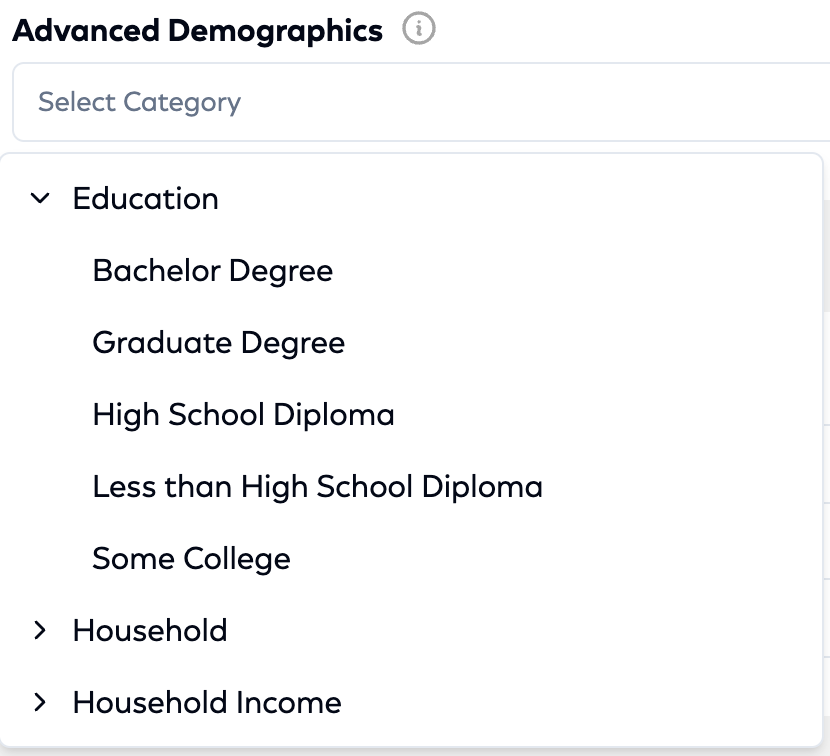
Task: Click the Advanced Demographics info icon
Action: (419, 29)
